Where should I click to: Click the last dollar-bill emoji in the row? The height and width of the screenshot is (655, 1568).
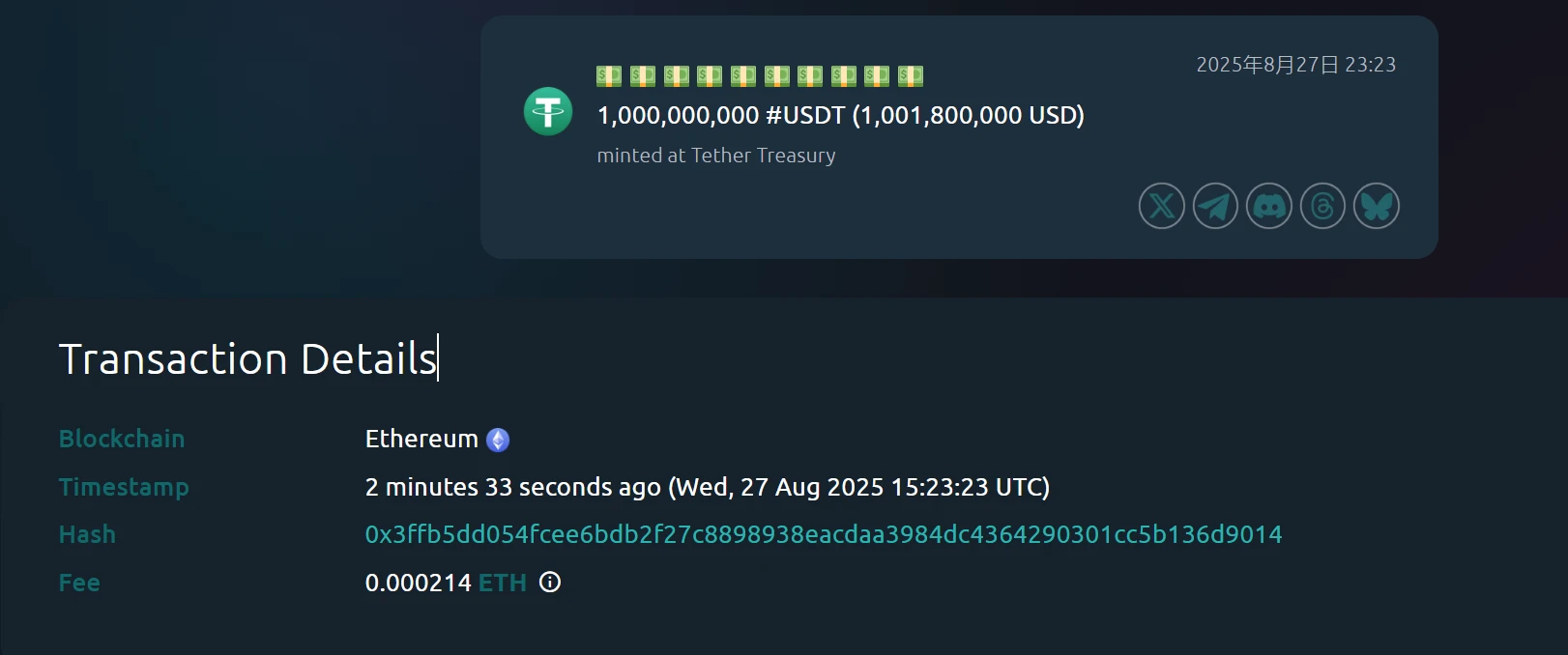click(910, 75)
